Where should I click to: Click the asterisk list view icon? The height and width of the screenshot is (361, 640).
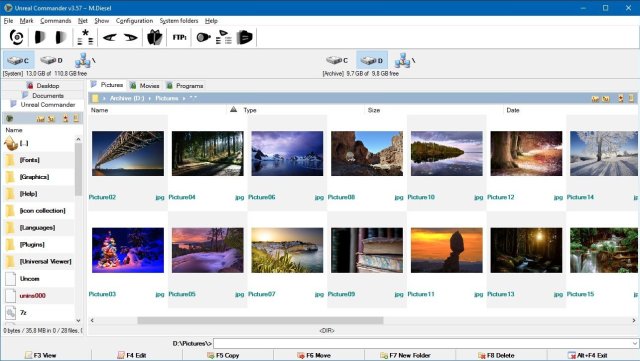click(85, 37)
